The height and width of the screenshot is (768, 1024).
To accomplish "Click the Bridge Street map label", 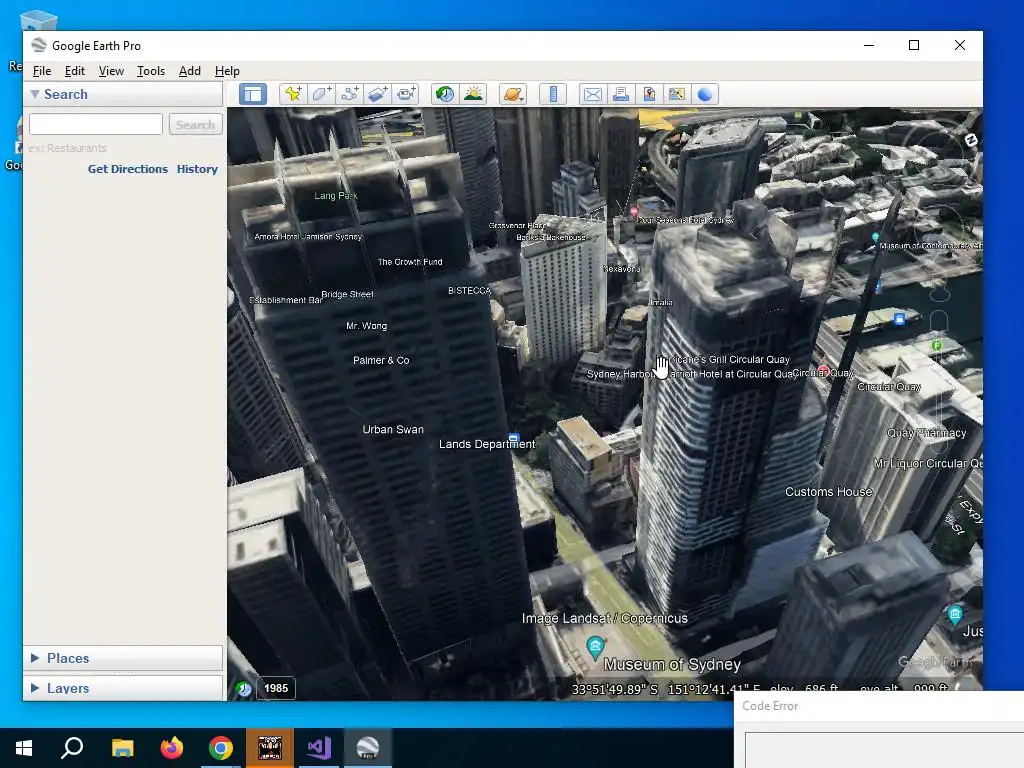I will [347, 294].
